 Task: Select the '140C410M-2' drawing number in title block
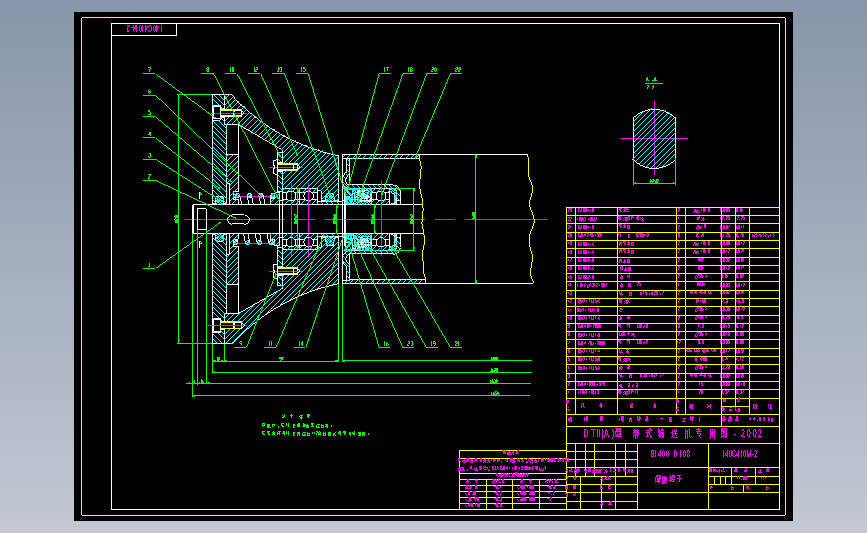point(740,454)
